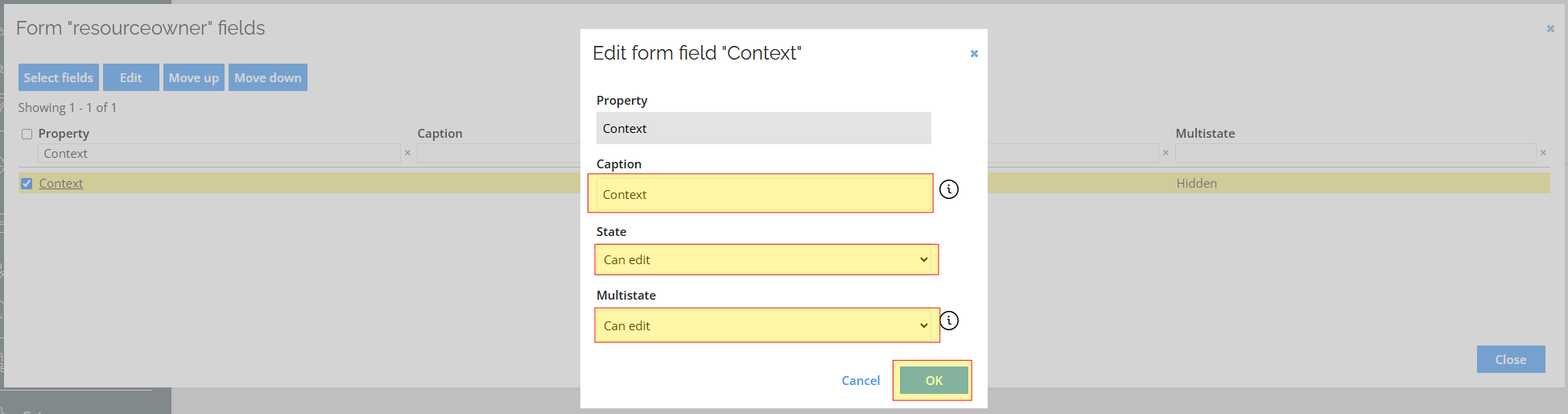This screenshot has width=1568, height=414.
Task: Click the Move up button
Action: 194,77
